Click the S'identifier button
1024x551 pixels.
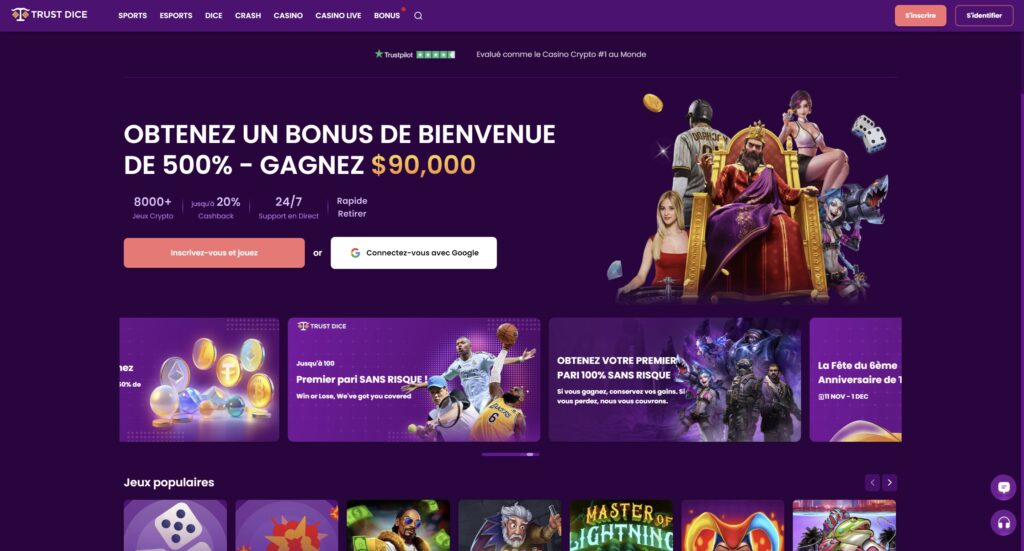[984, 16]
